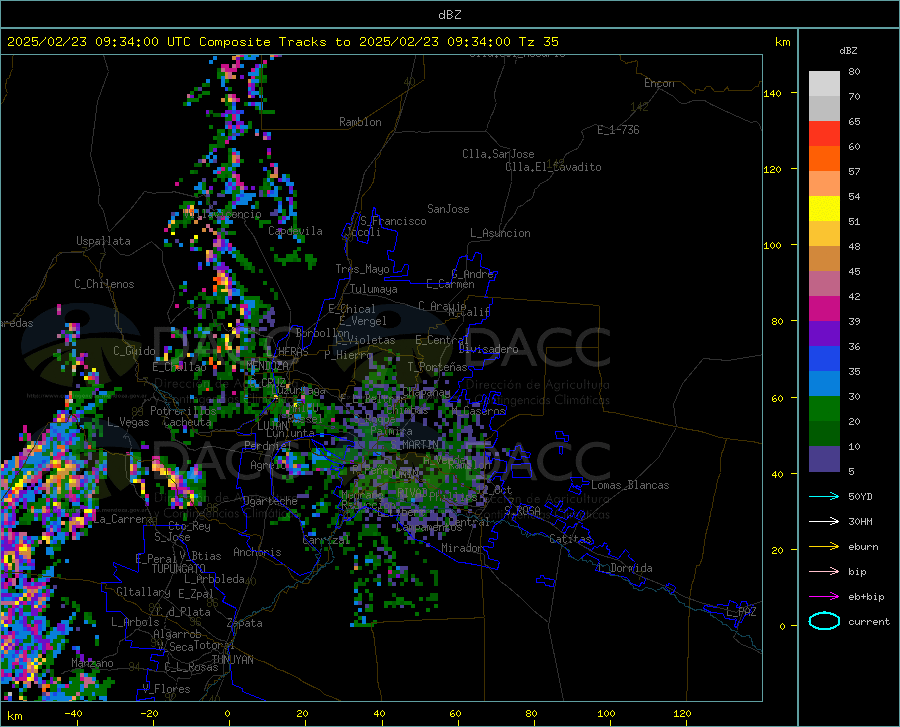Select the mauve 42-45 dBZ swatch

tap(824, 284)
